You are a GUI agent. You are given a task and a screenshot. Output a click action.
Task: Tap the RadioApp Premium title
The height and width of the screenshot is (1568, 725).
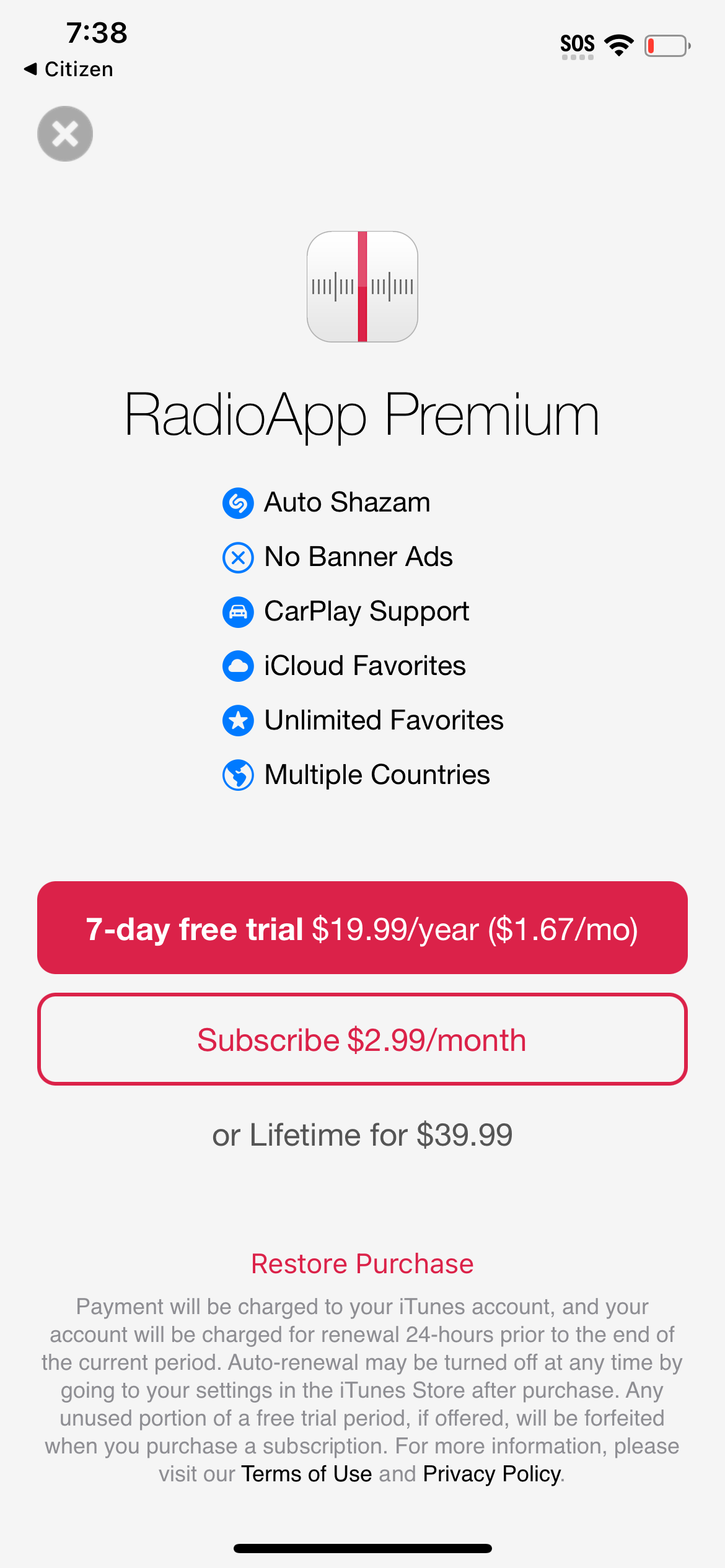click(x=362, y=415)
